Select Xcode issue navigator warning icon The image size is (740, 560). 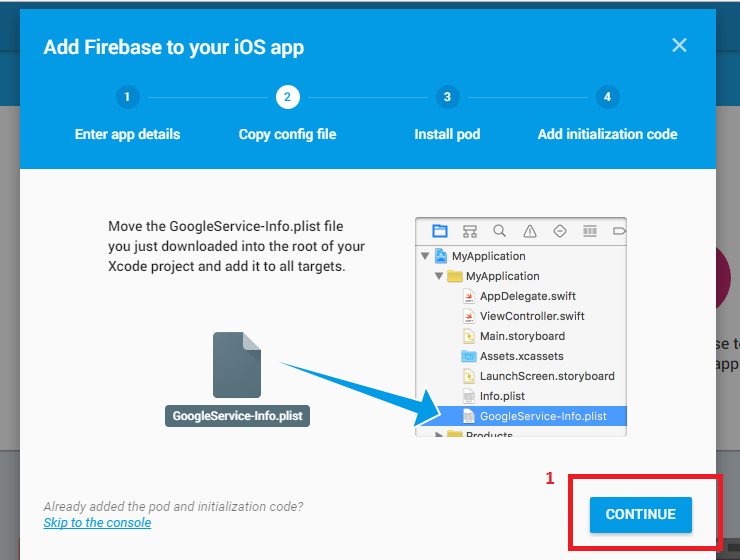(x=530, y=231)
